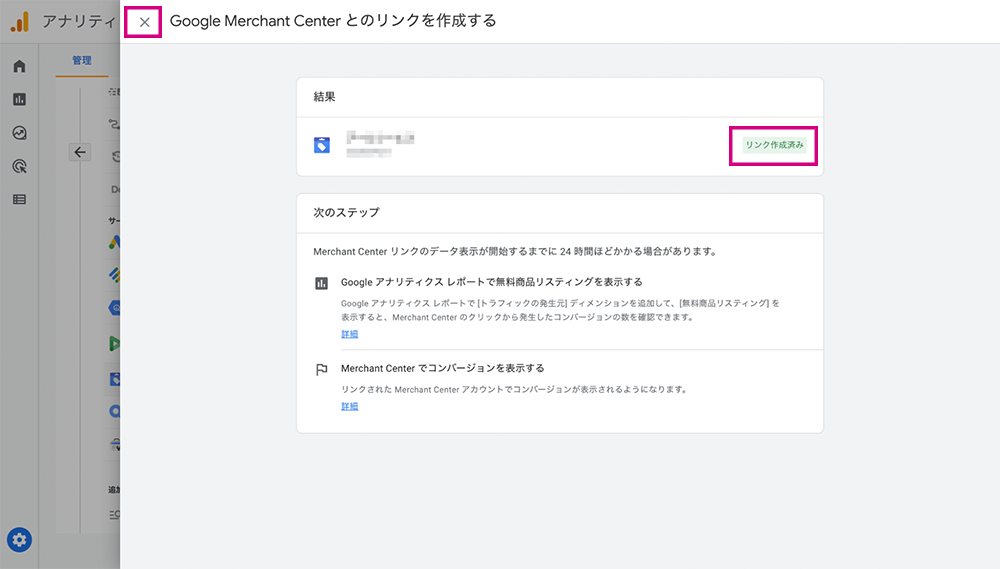1000x569 pixels.
Task: Open Admin settings gear icon
Action: (x=19, y=540)
